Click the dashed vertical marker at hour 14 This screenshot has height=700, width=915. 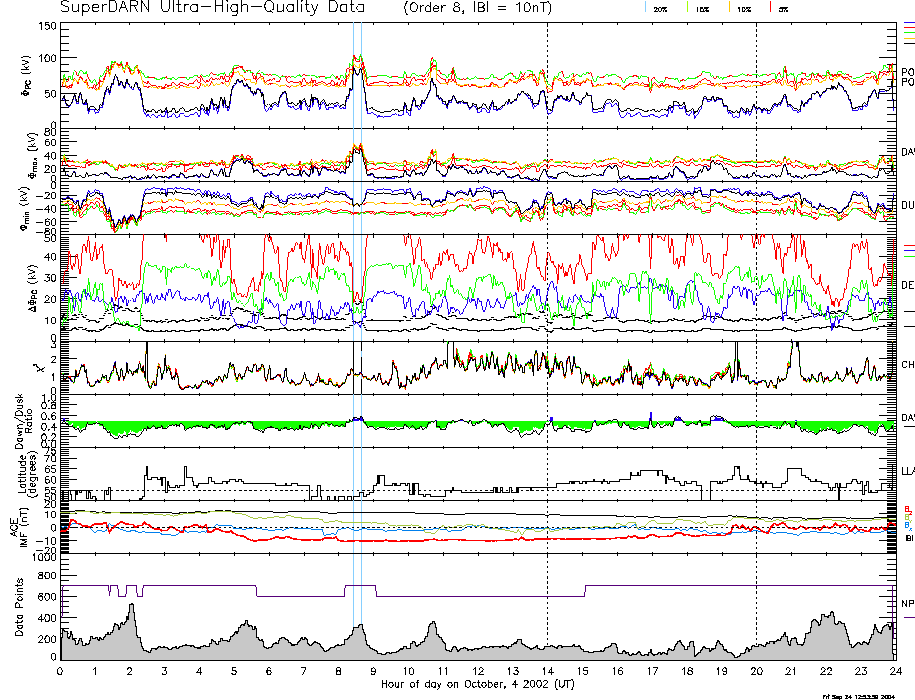[x=547, y=300]
